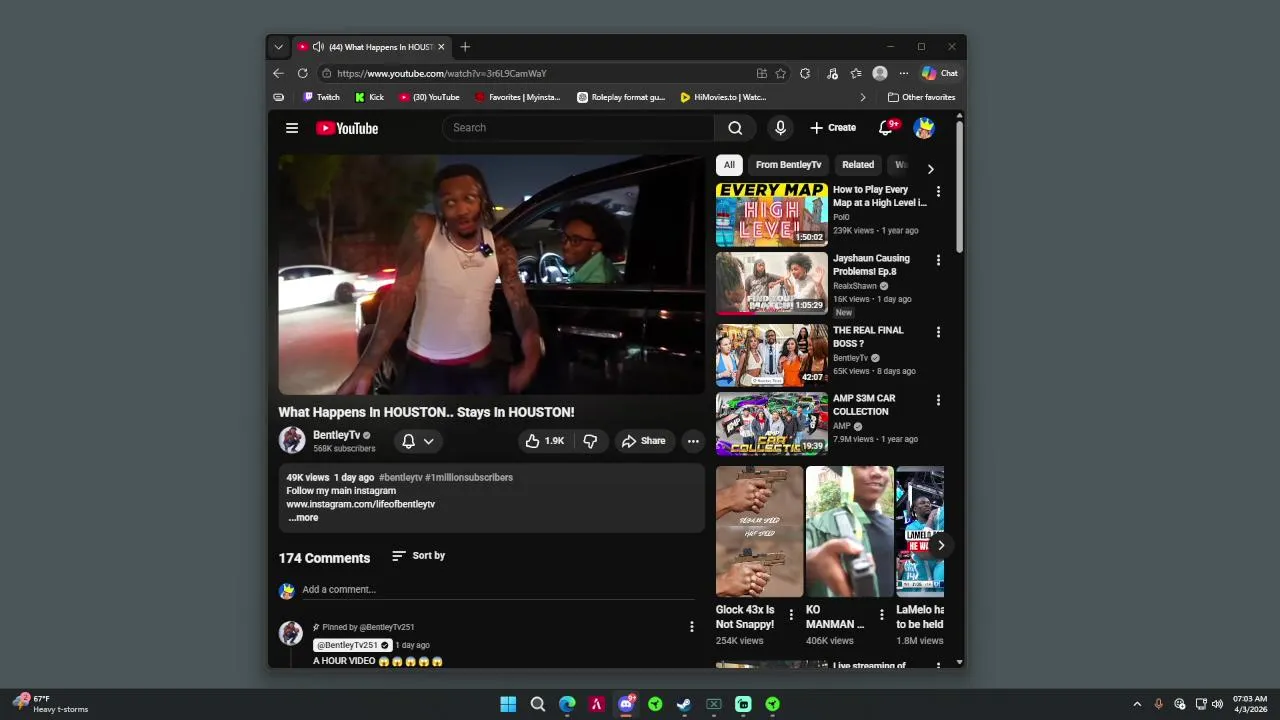Open the Roleplay format guide bookmark

pyautogui.click(x=621, y=97)
